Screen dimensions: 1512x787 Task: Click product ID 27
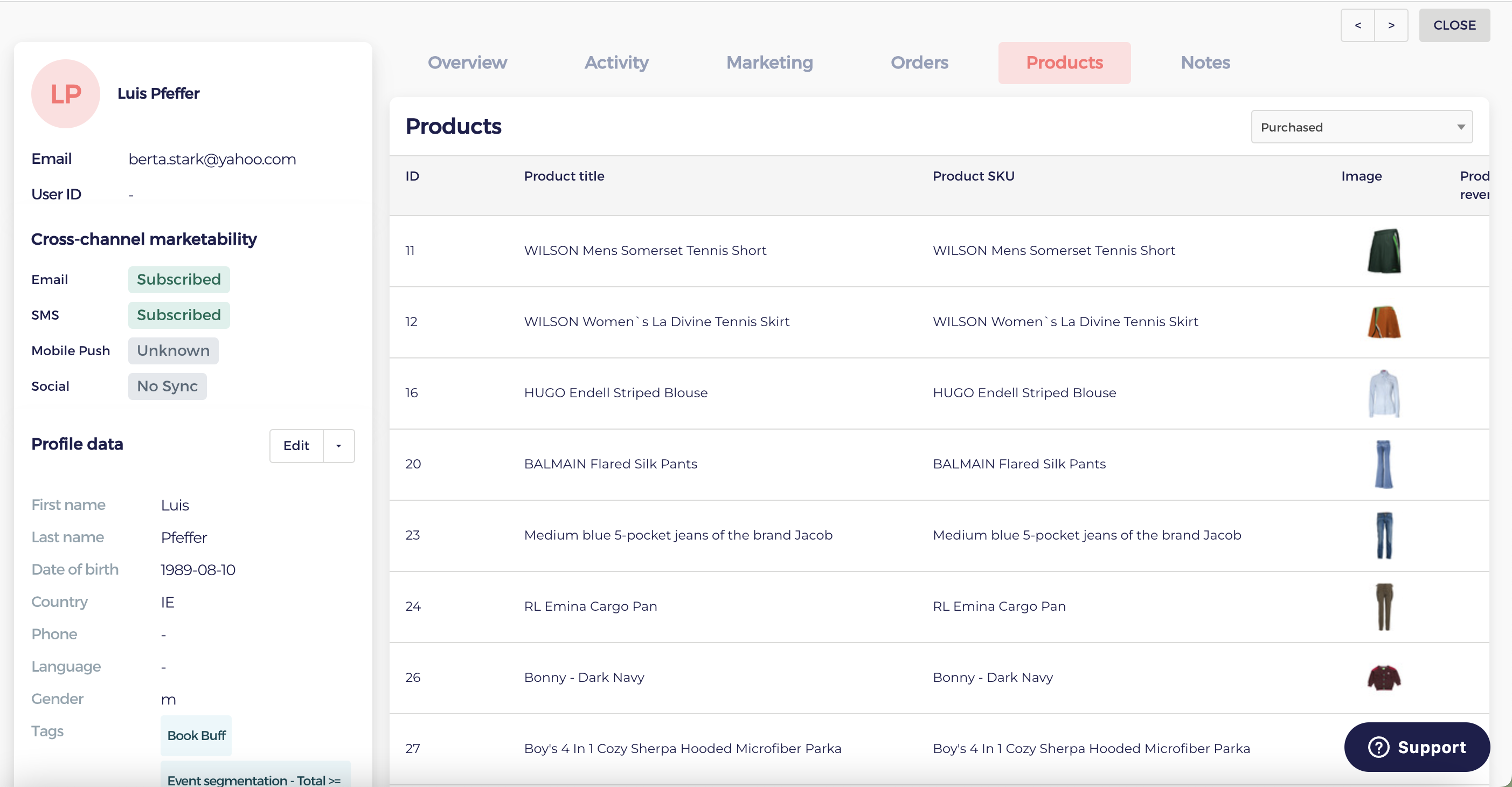[x=413, y=748]
